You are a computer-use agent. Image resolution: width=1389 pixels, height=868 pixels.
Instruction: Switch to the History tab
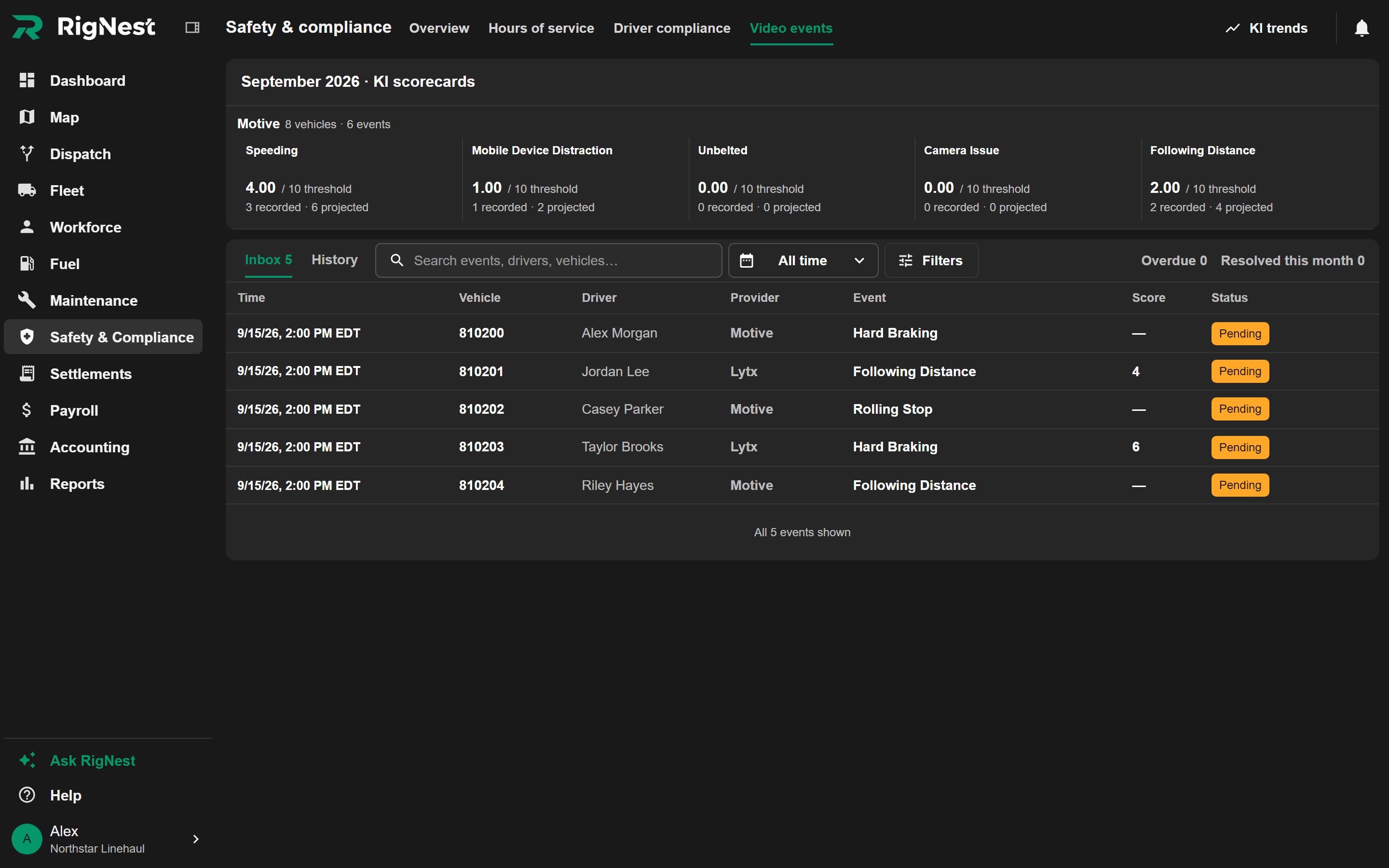(x=334, y=260)
